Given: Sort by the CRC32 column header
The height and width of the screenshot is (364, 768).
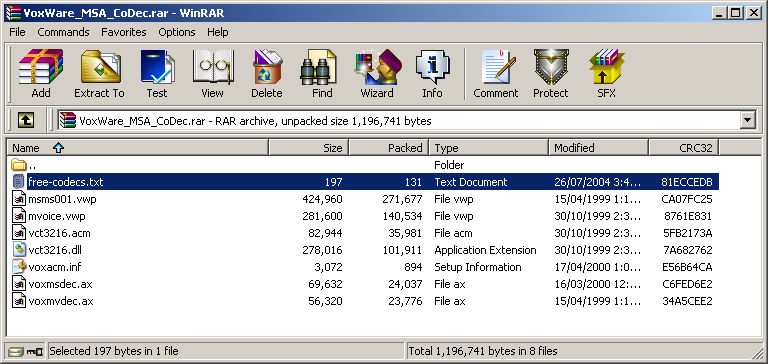Looking at the screenshot, I should click(x=684, y=147).
